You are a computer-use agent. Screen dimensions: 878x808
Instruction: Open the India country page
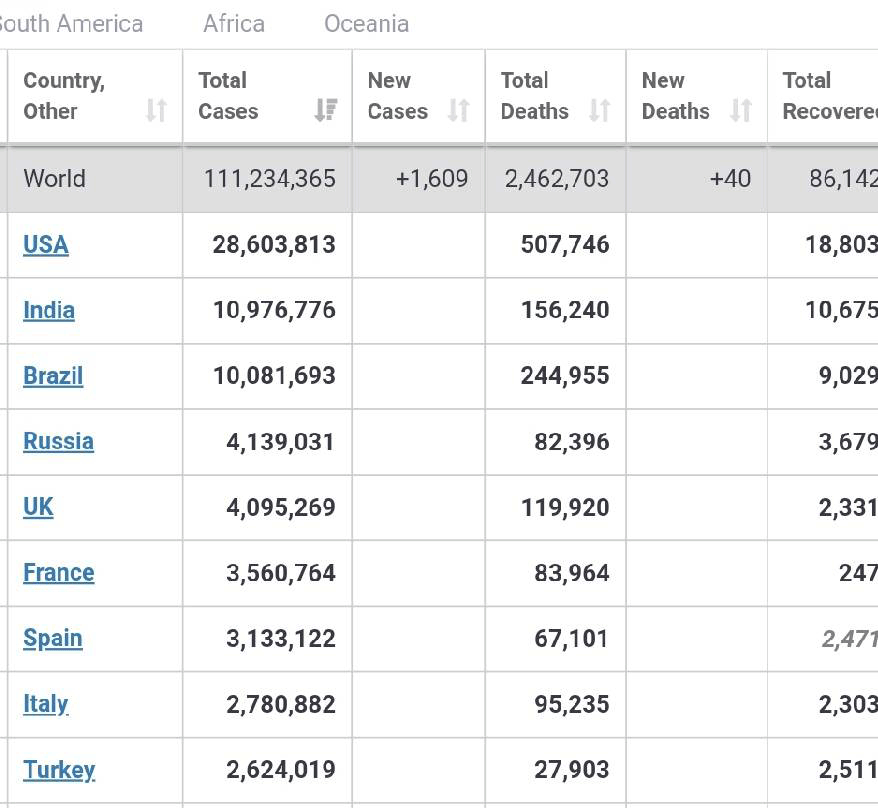coord(48,310)
